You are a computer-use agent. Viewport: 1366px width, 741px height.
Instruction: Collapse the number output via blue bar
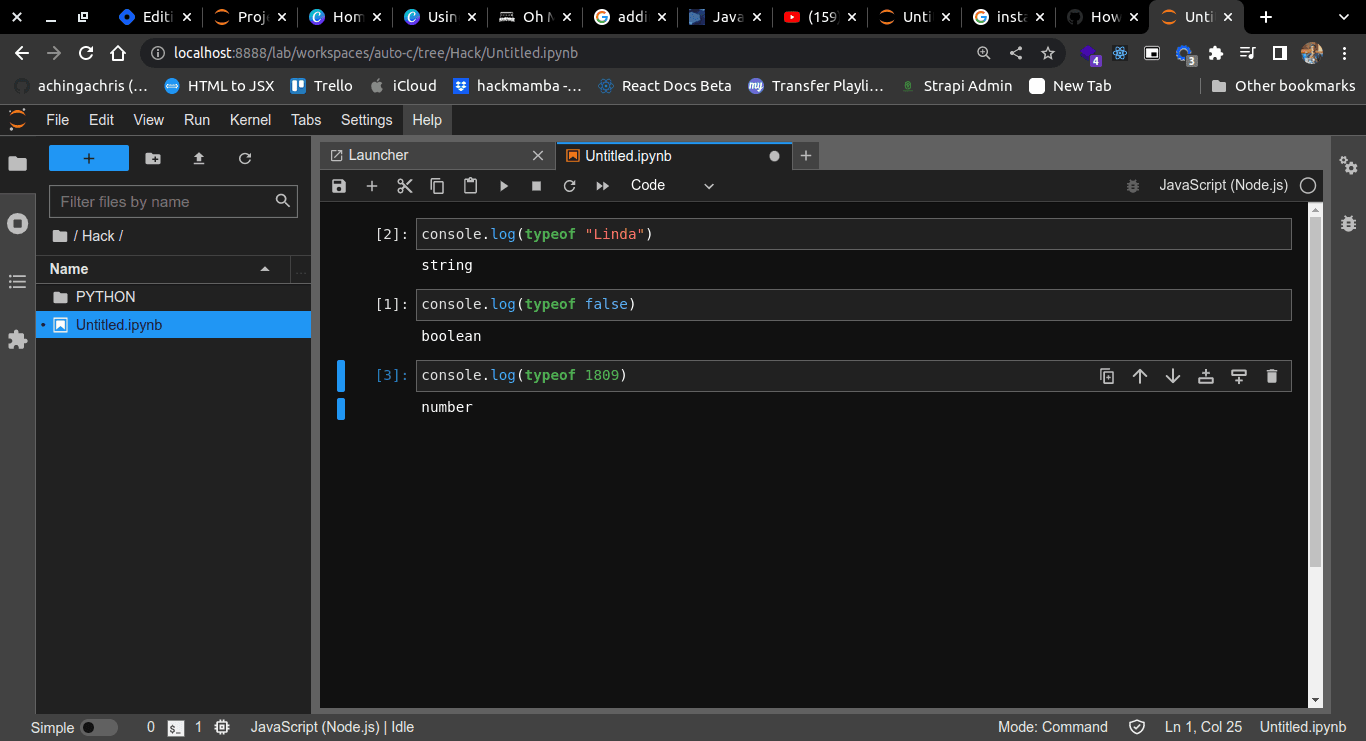(x=341, y=408)
